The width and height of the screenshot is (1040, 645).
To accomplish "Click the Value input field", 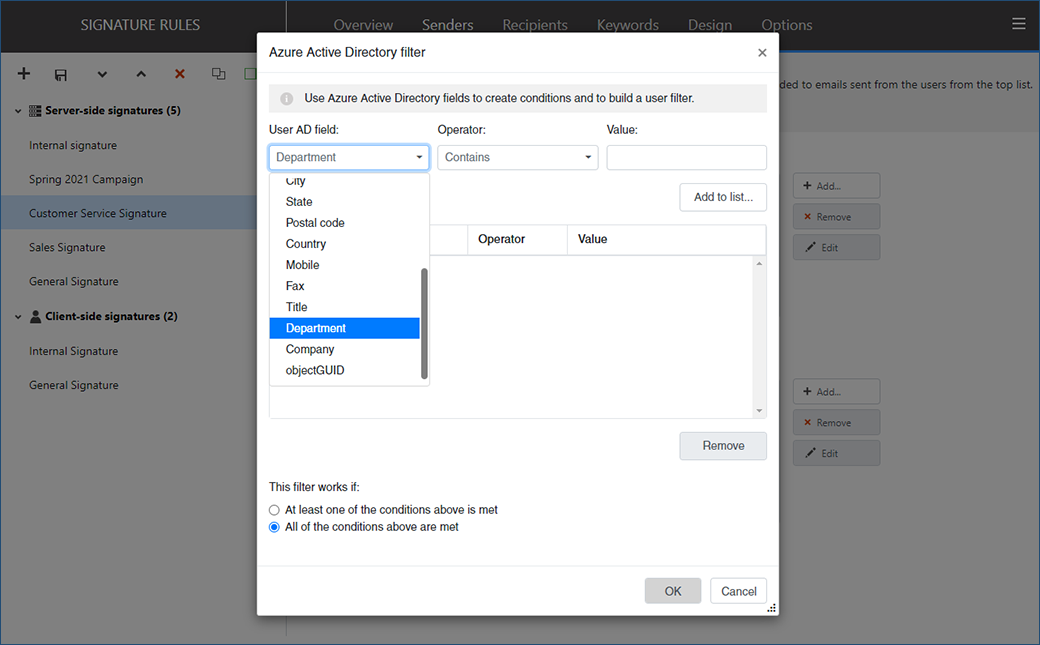I will click(x=686, y=157).
